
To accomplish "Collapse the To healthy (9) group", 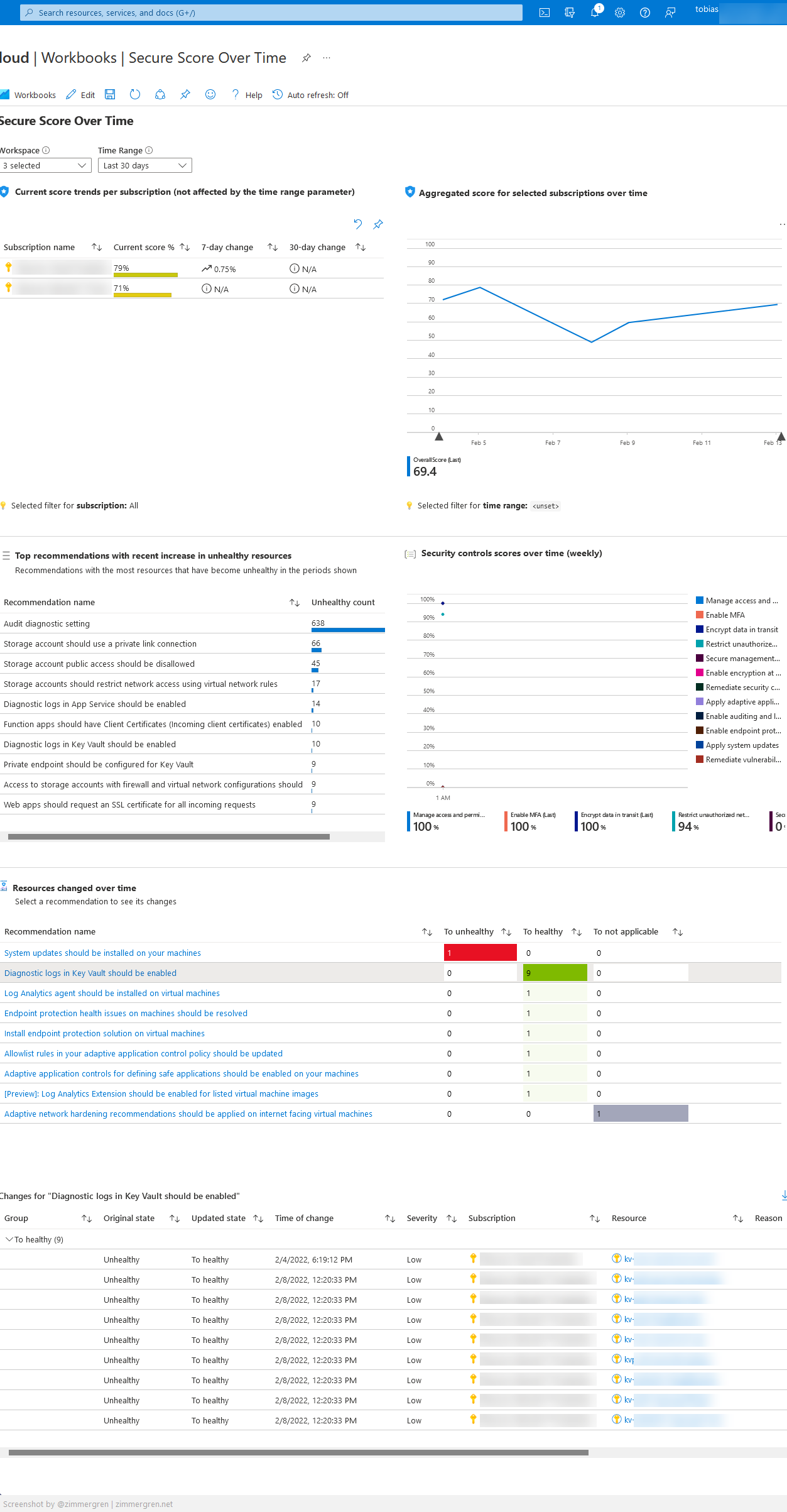I will (x=9, y=1239).
